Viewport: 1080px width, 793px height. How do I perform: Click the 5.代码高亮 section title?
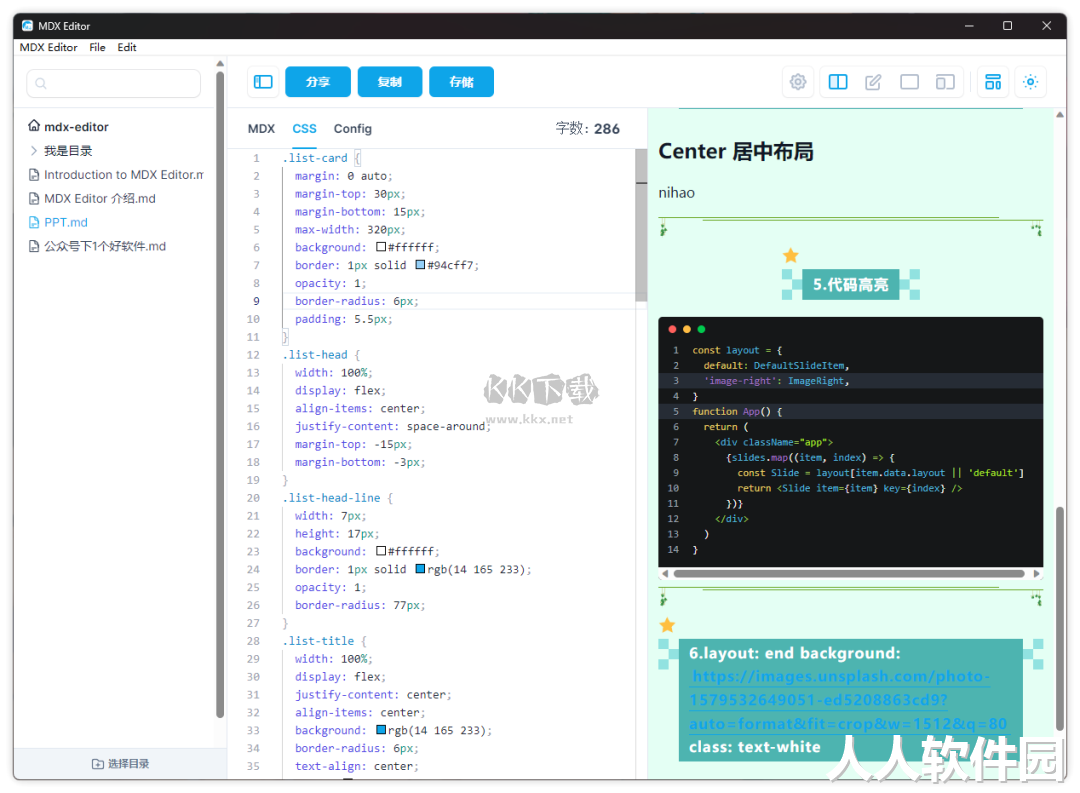coord(851,285)
